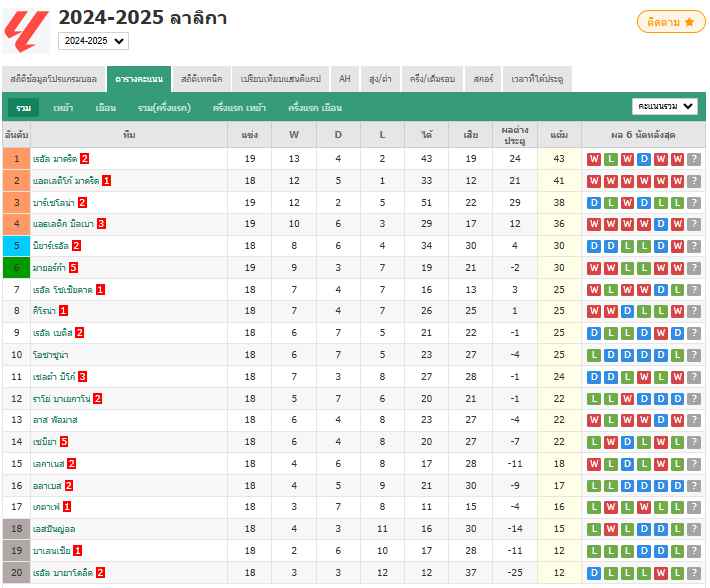This screenshot has height=588, width=710.
Task: Select the ตารางคะแนน standings tab
Action: [x=139, y=79]
